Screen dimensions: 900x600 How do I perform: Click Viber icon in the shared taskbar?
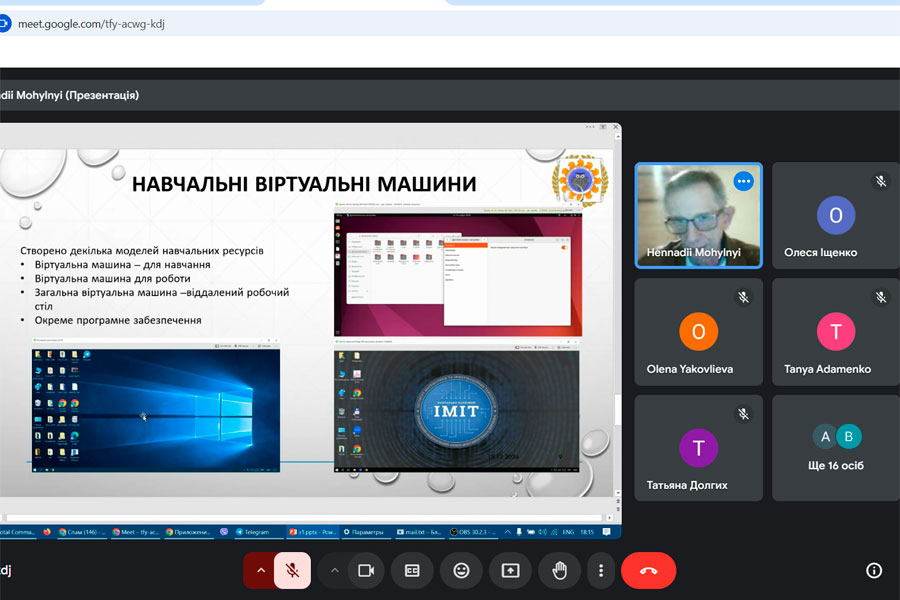(224, 532)
